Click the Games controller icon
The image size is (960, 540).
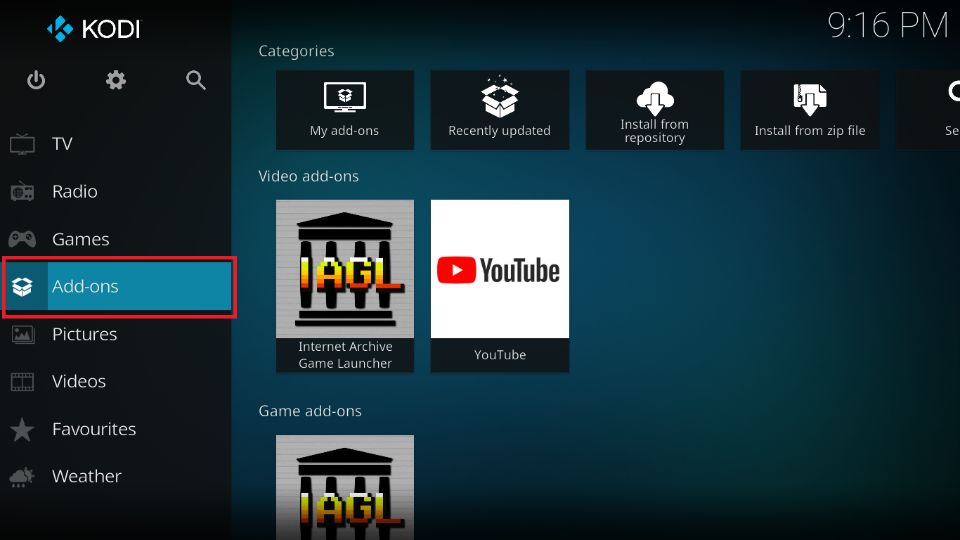coord(23,239)
